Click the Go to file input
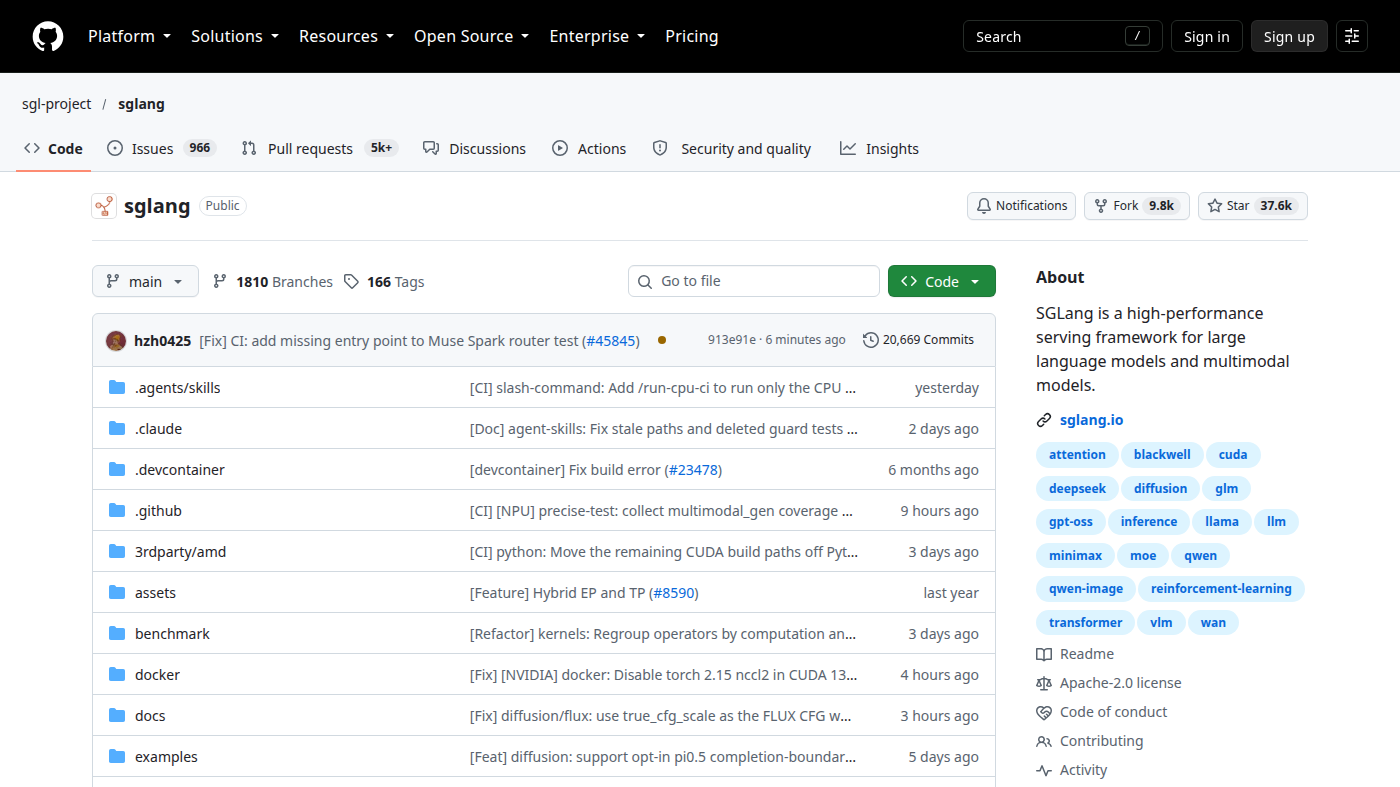The width and height of the screenshot is (1400, 787). (754, 281)
